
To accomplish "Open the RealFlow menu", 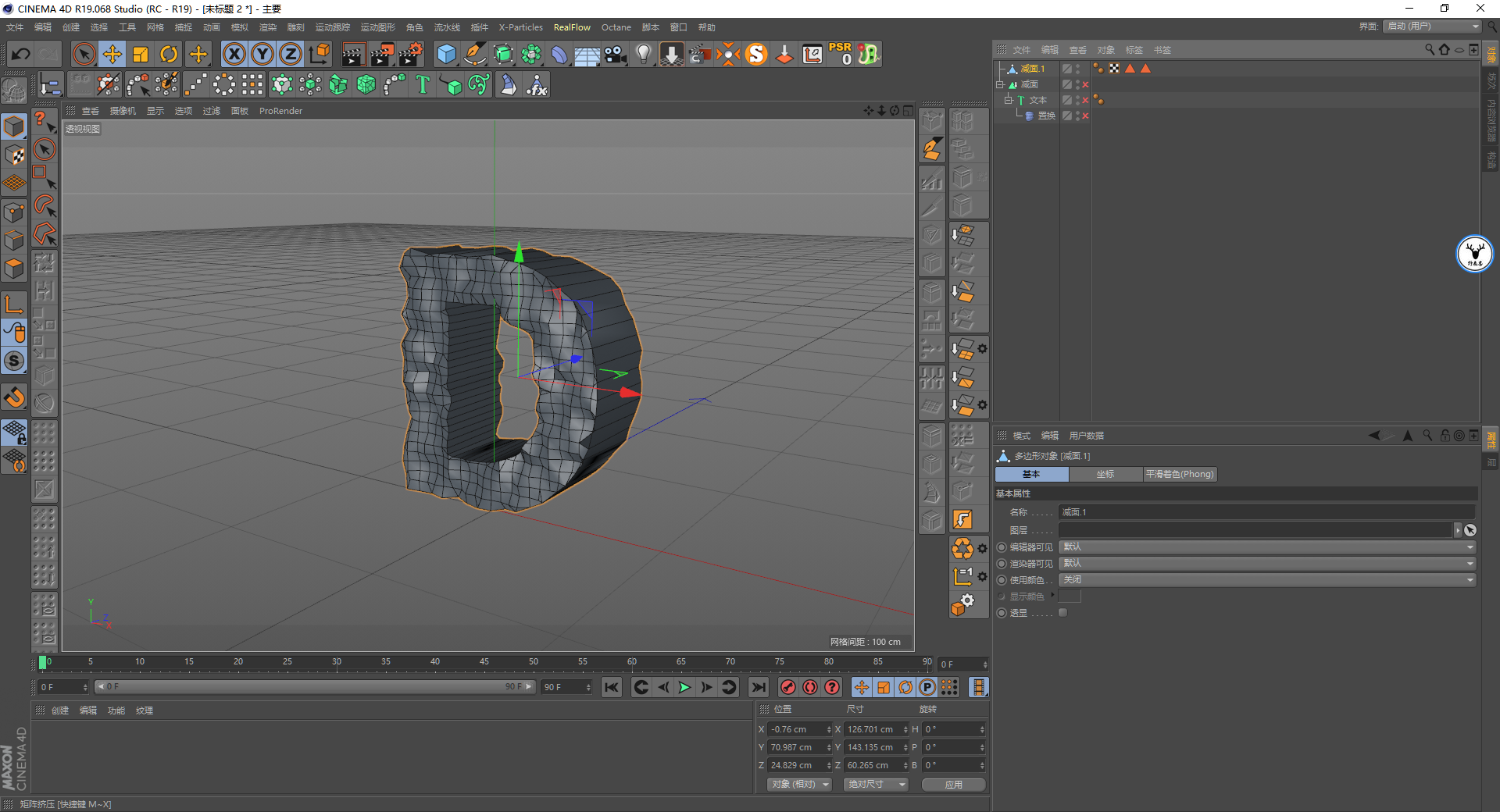I will (572, 27).
